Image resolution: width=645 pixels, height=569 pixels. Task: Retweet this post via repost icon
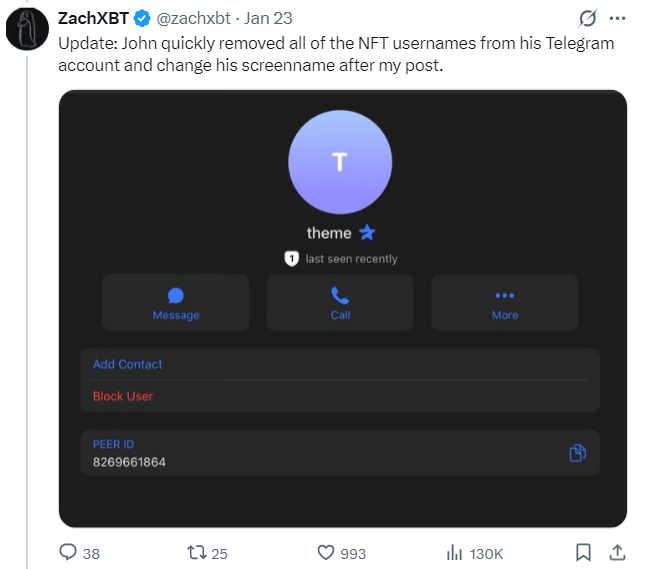click(196, 552)
